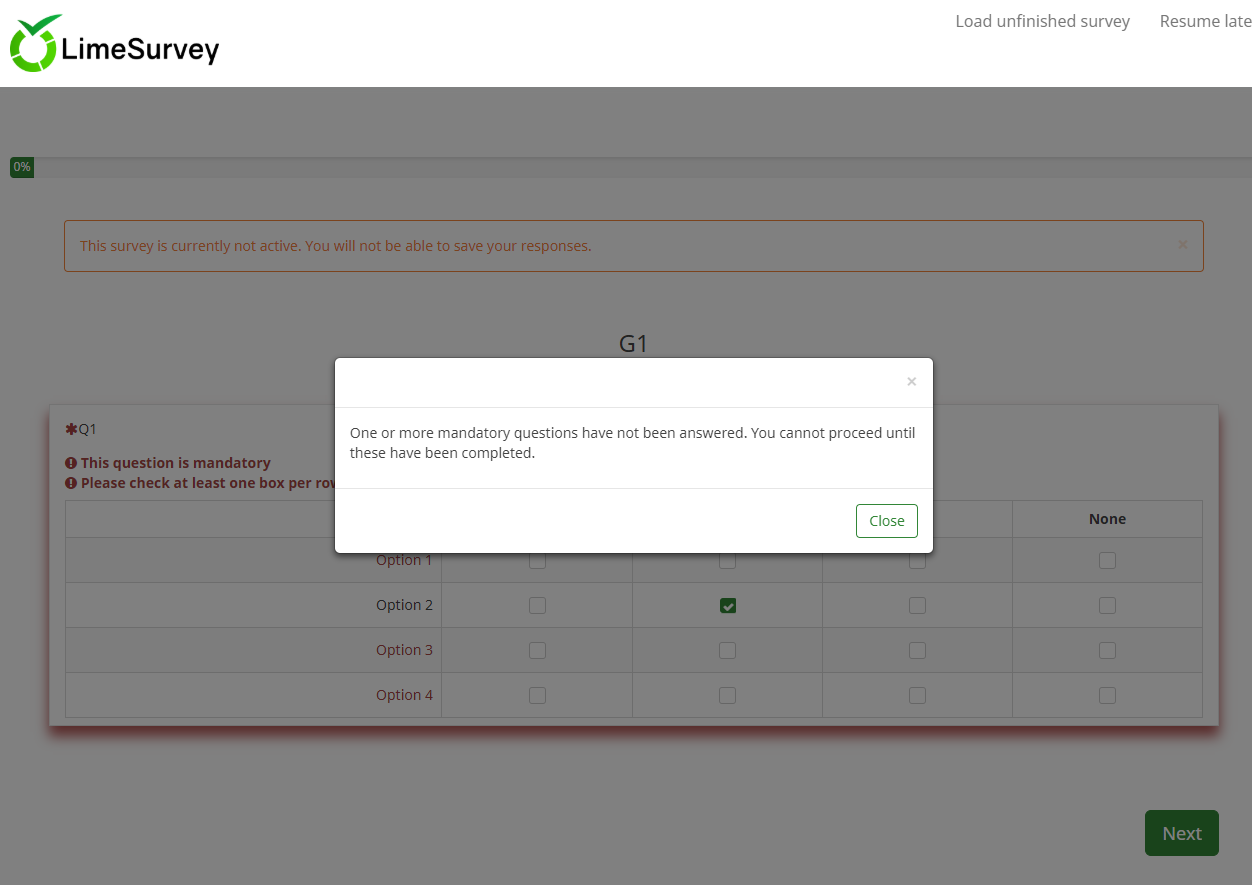Check first column box for Option 2

click(537, 606)
